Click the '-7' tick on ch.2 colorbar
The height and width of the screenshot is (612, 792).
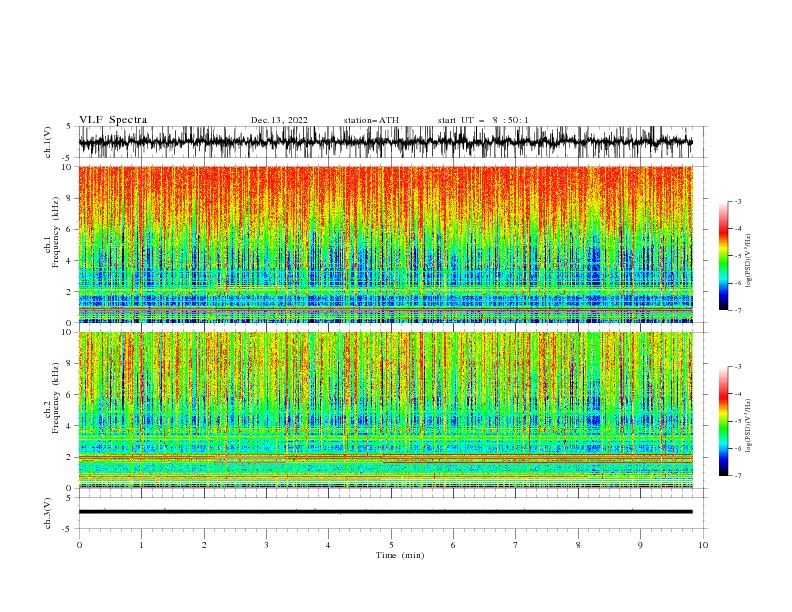click(737, 476)
